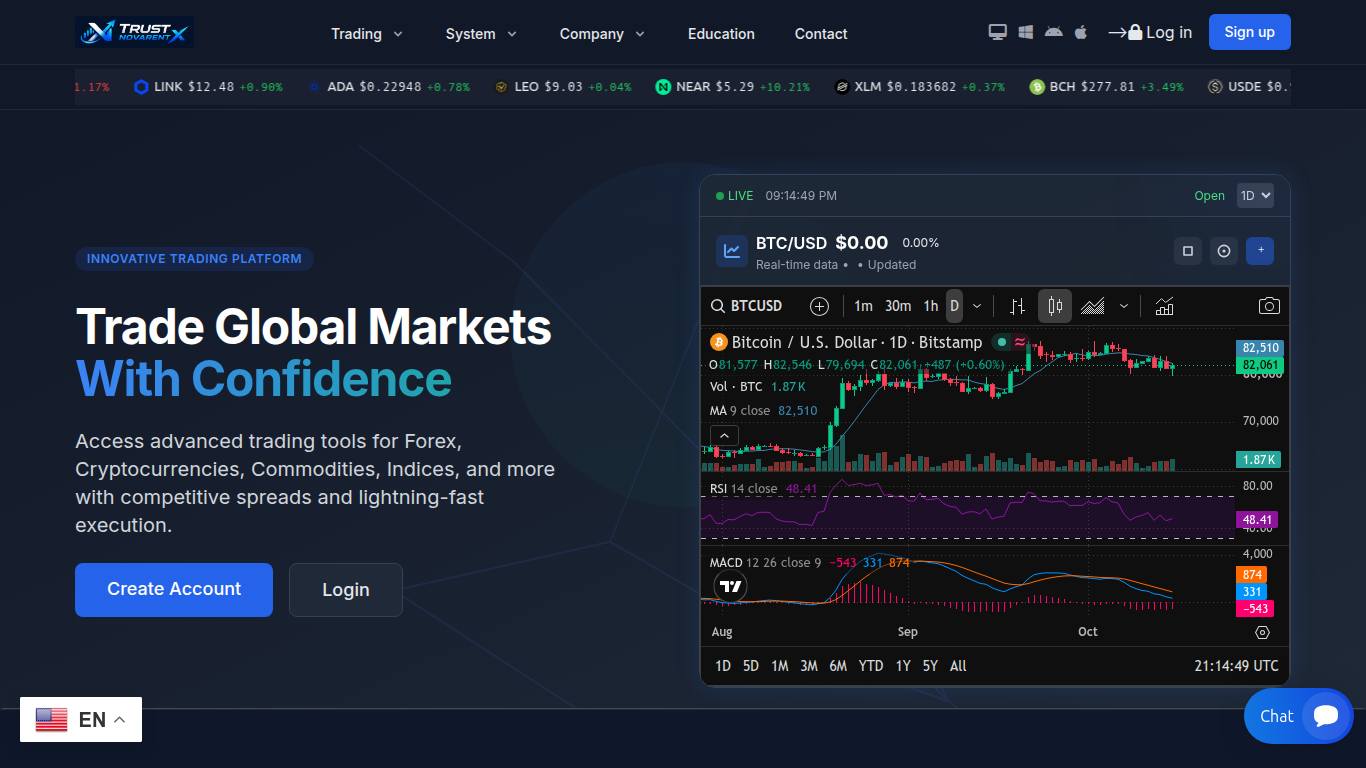This screenshot has width=1366, height=768.
Task: Select the 5Y date range
Action: pyautogui.click(x=930, y=666)
